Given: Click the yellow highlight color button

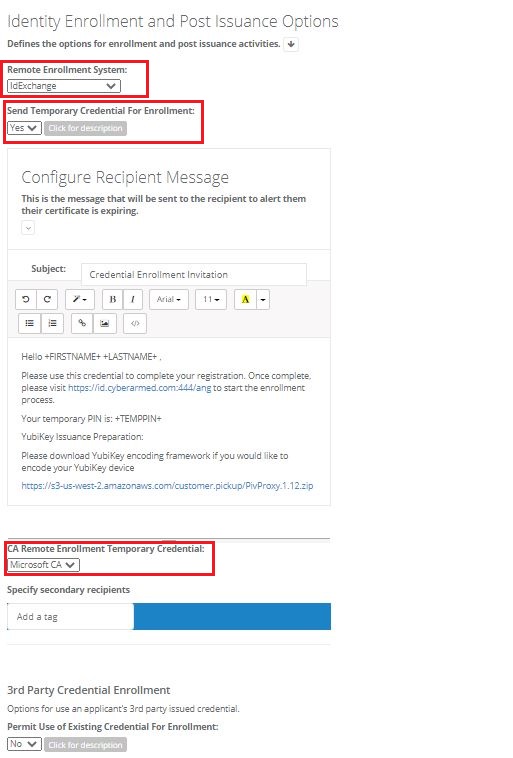Looking at the screenshot, I should click(x=245, y=299).
